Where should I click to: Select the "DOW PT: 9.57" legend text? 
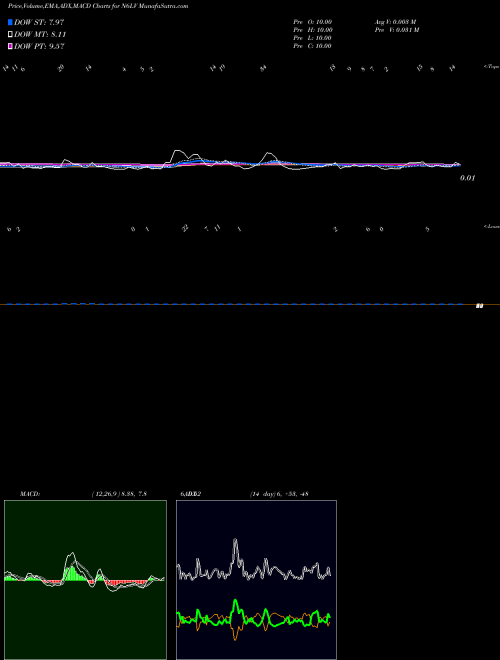tap(39, 46)
